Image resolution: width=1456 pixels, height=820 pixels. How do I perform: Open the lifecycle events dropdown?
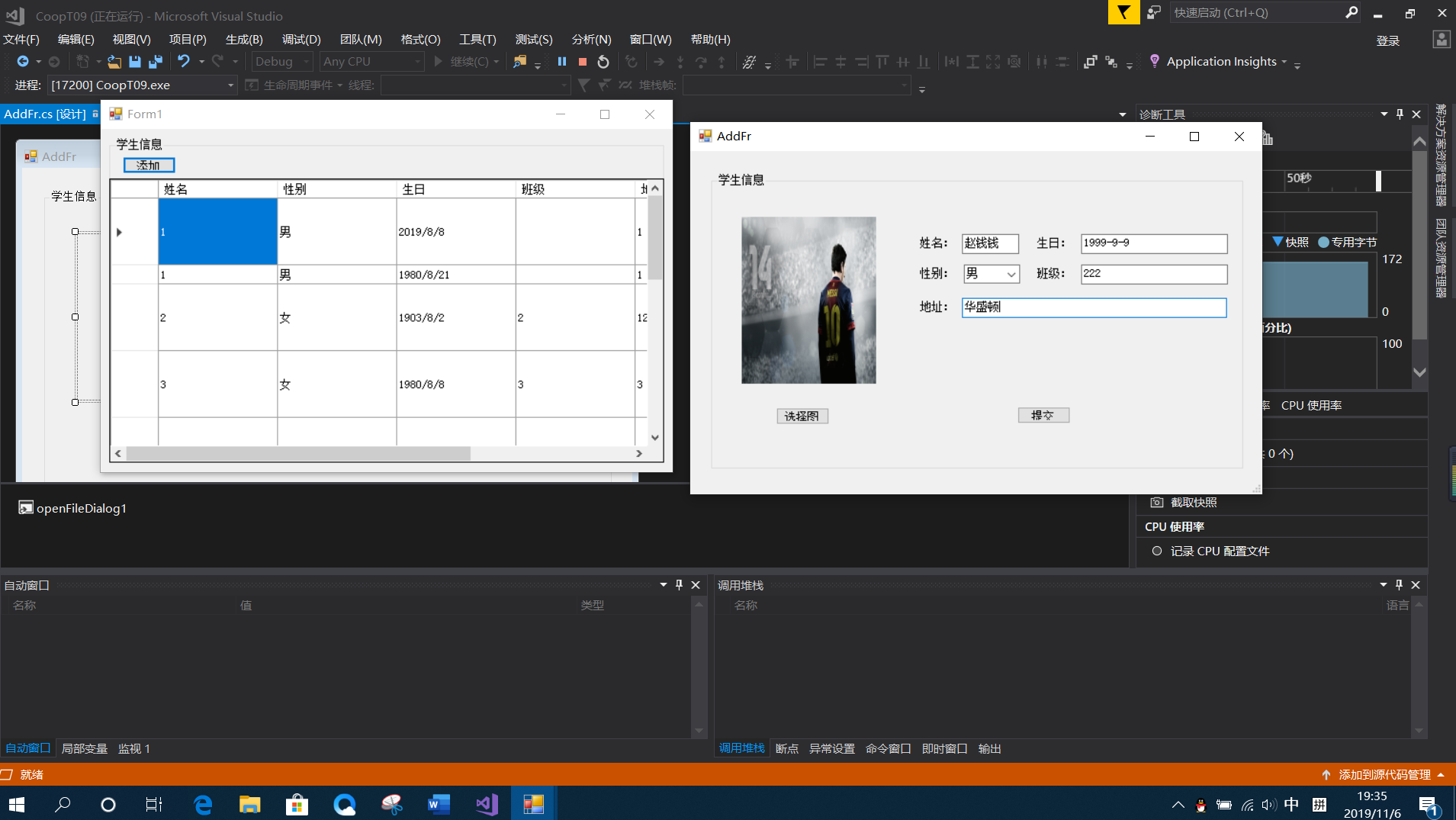pyautogui.click(x=339, y=85)
